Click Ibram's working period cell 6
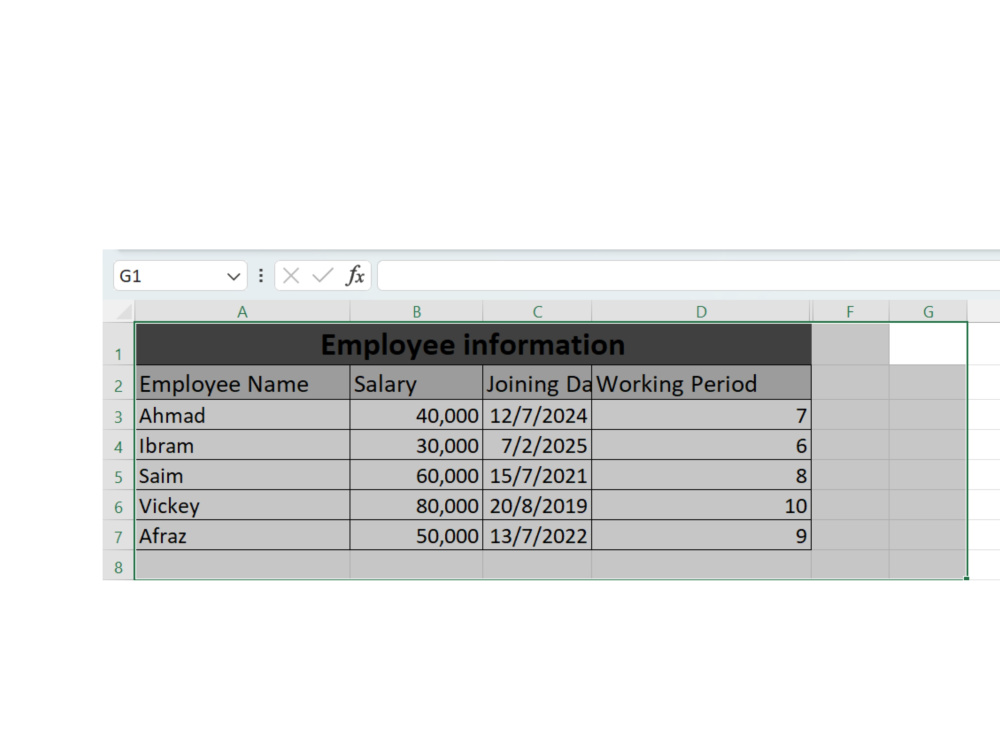This screenshot has height=750, width=1000. (702, 445)
